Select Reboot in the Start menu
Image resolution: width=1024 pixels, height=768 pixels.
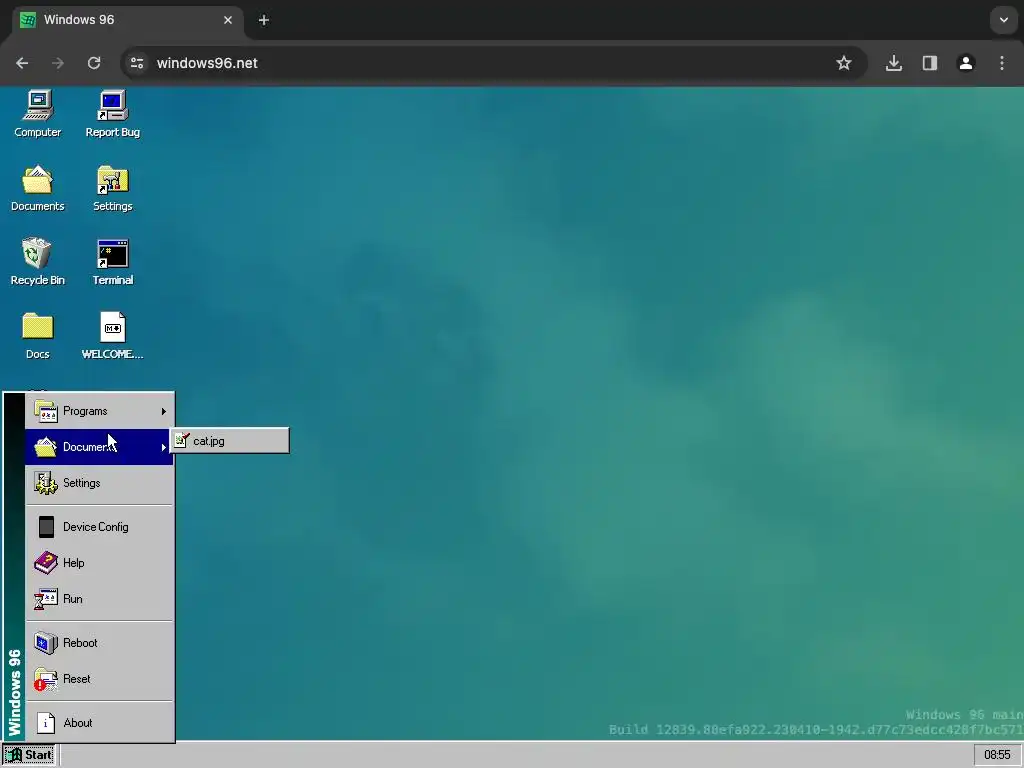[x=99, y=643]
